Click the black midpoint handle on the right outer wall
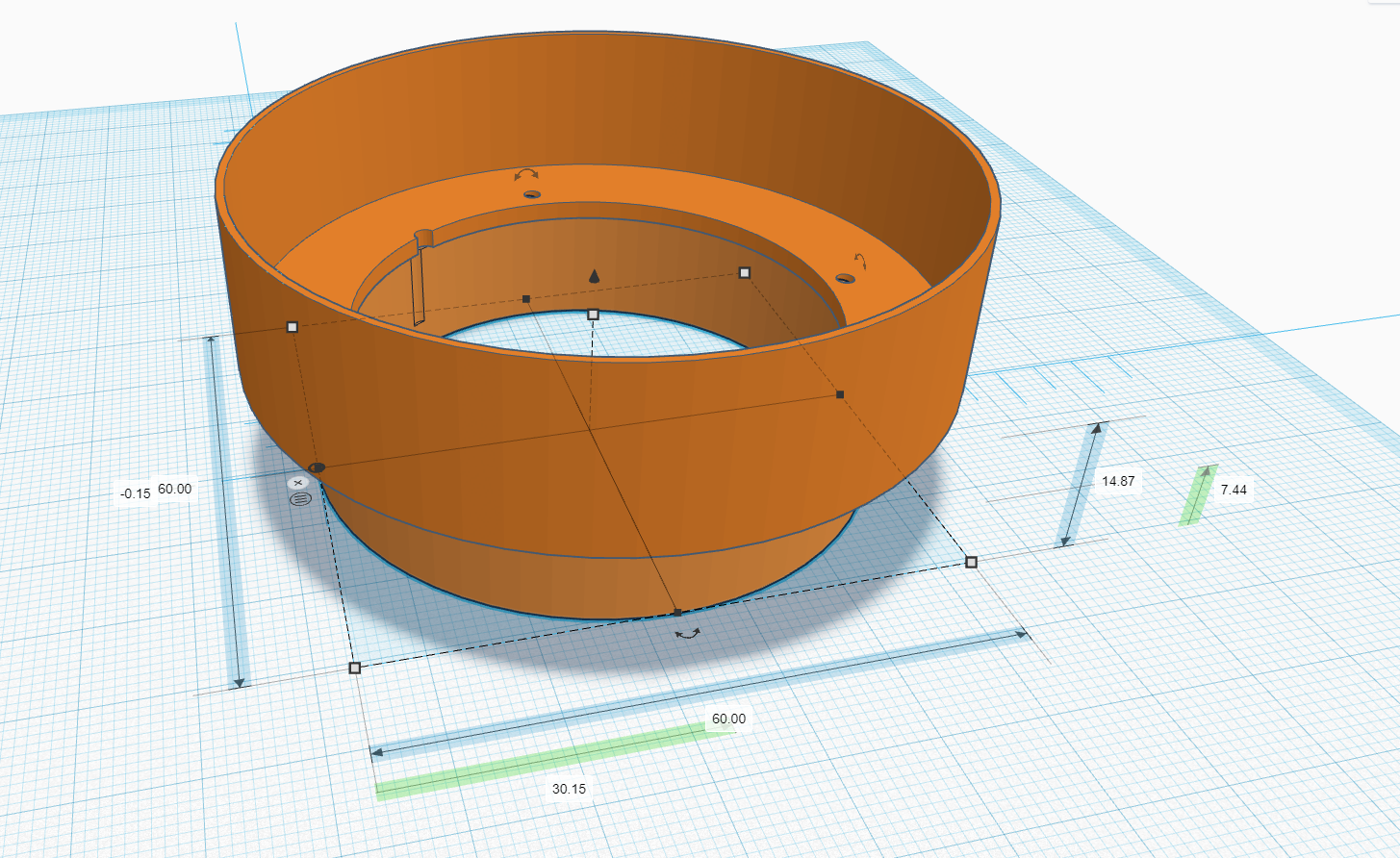 point(840,394)
